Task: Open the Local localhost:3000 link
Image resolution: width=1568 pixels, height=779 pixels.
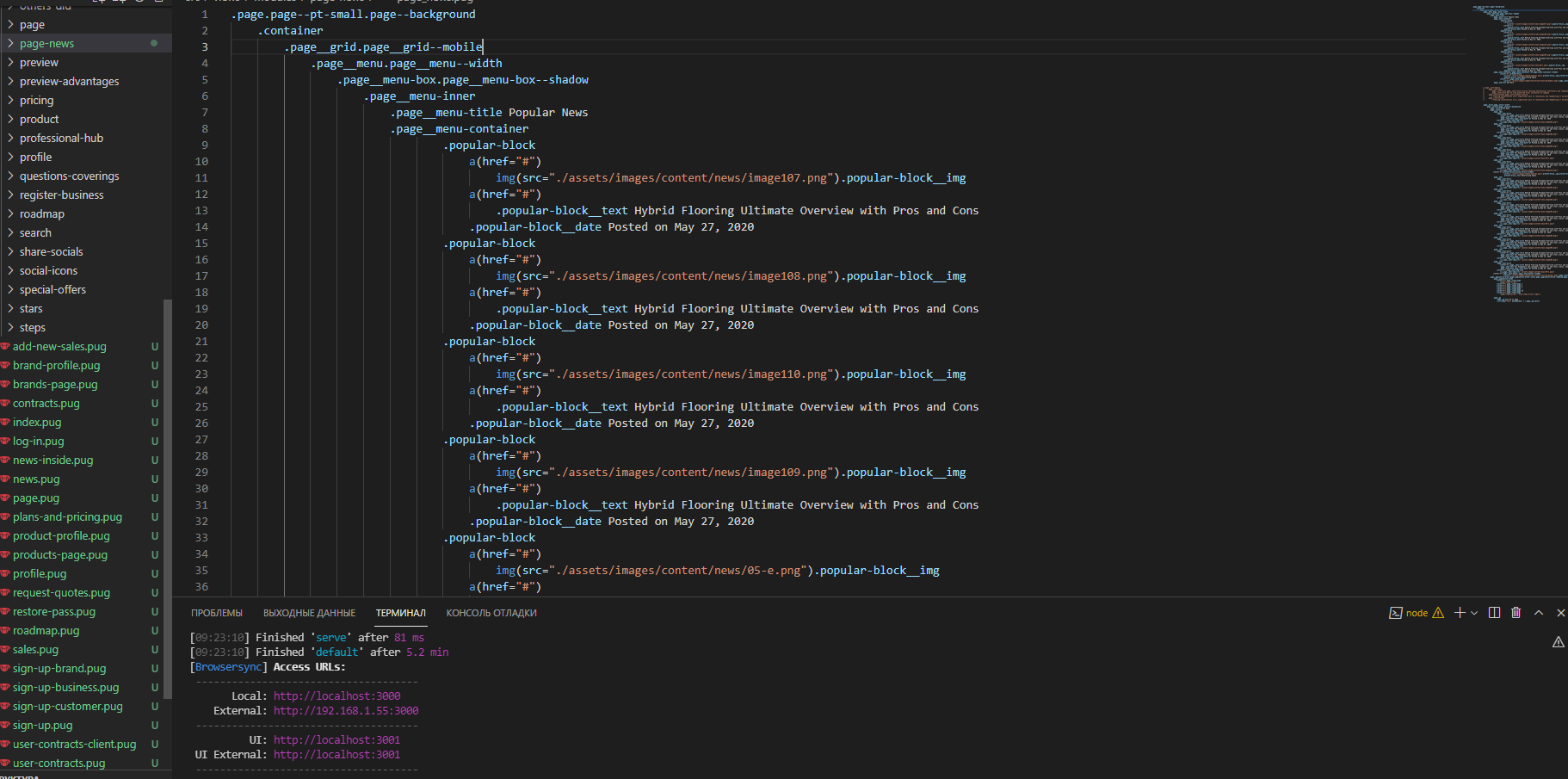Action: (337, 696)
